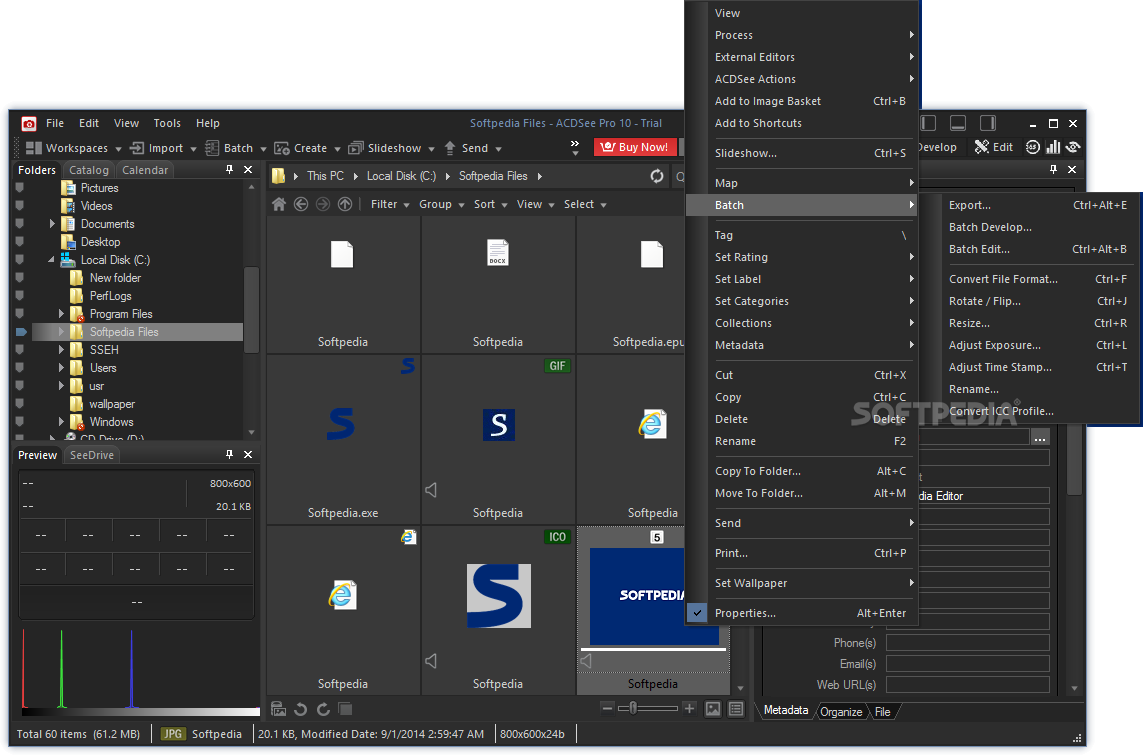1143x755 pixels.
Task: Switch to the Calendar tab
Action: (x=145, y=170)
